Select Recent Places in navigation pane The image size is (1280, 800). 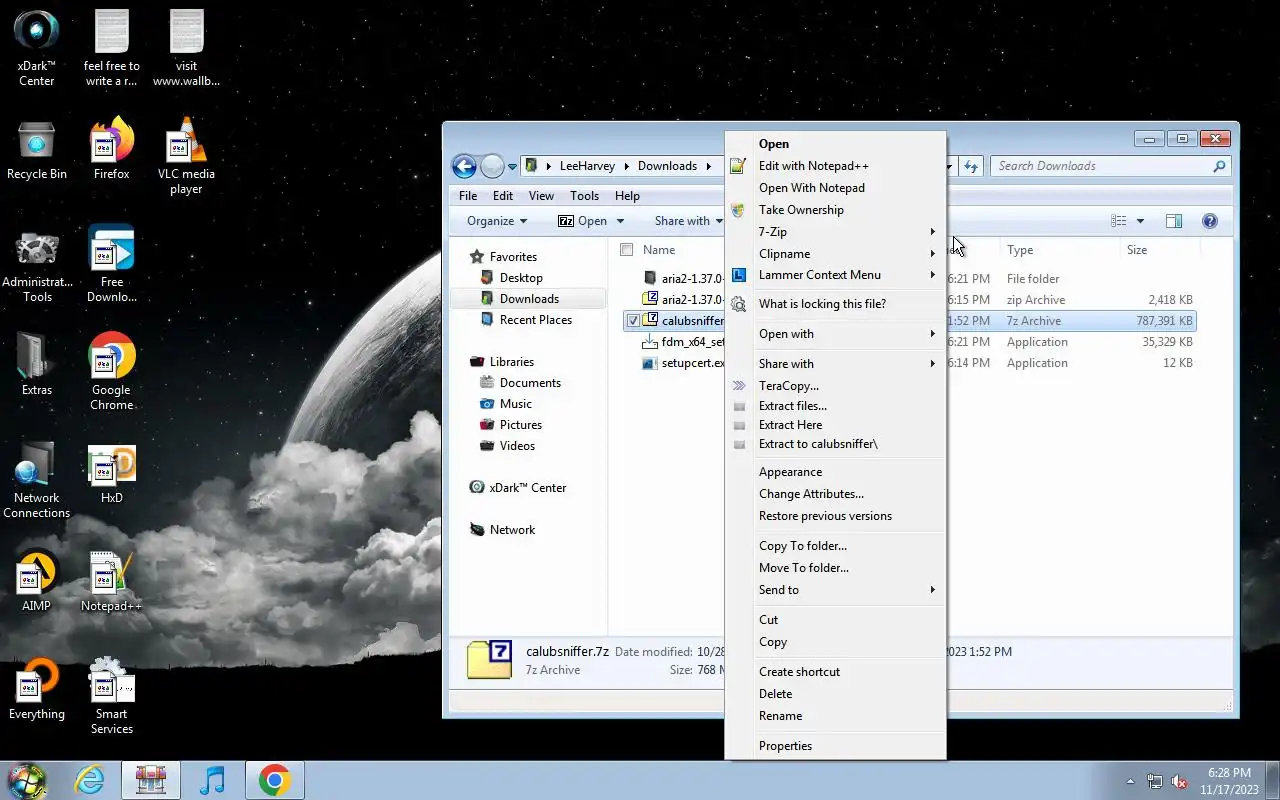(535, 320)
